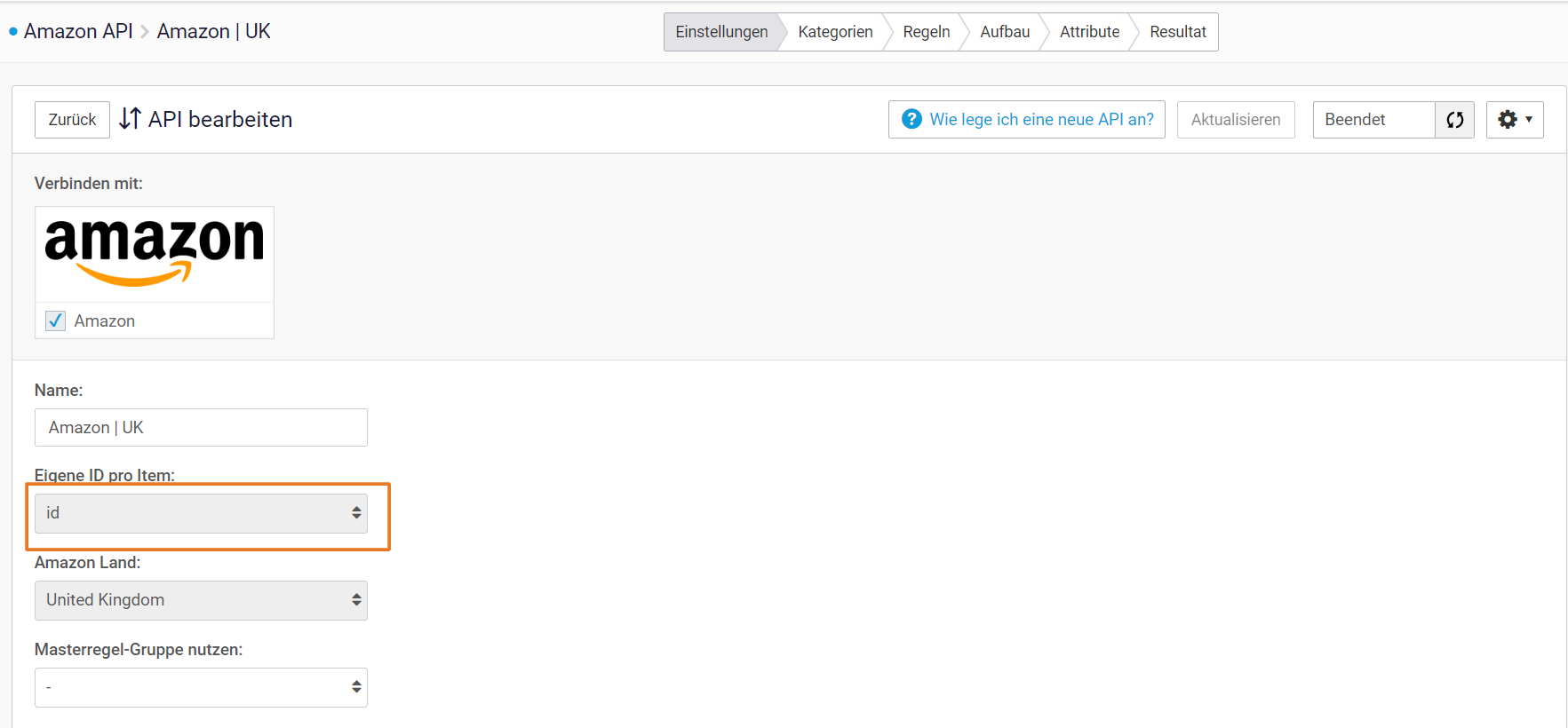Click the blue dot before Amazon API
Screen dimensions: 1568x728
coord(13,32)
